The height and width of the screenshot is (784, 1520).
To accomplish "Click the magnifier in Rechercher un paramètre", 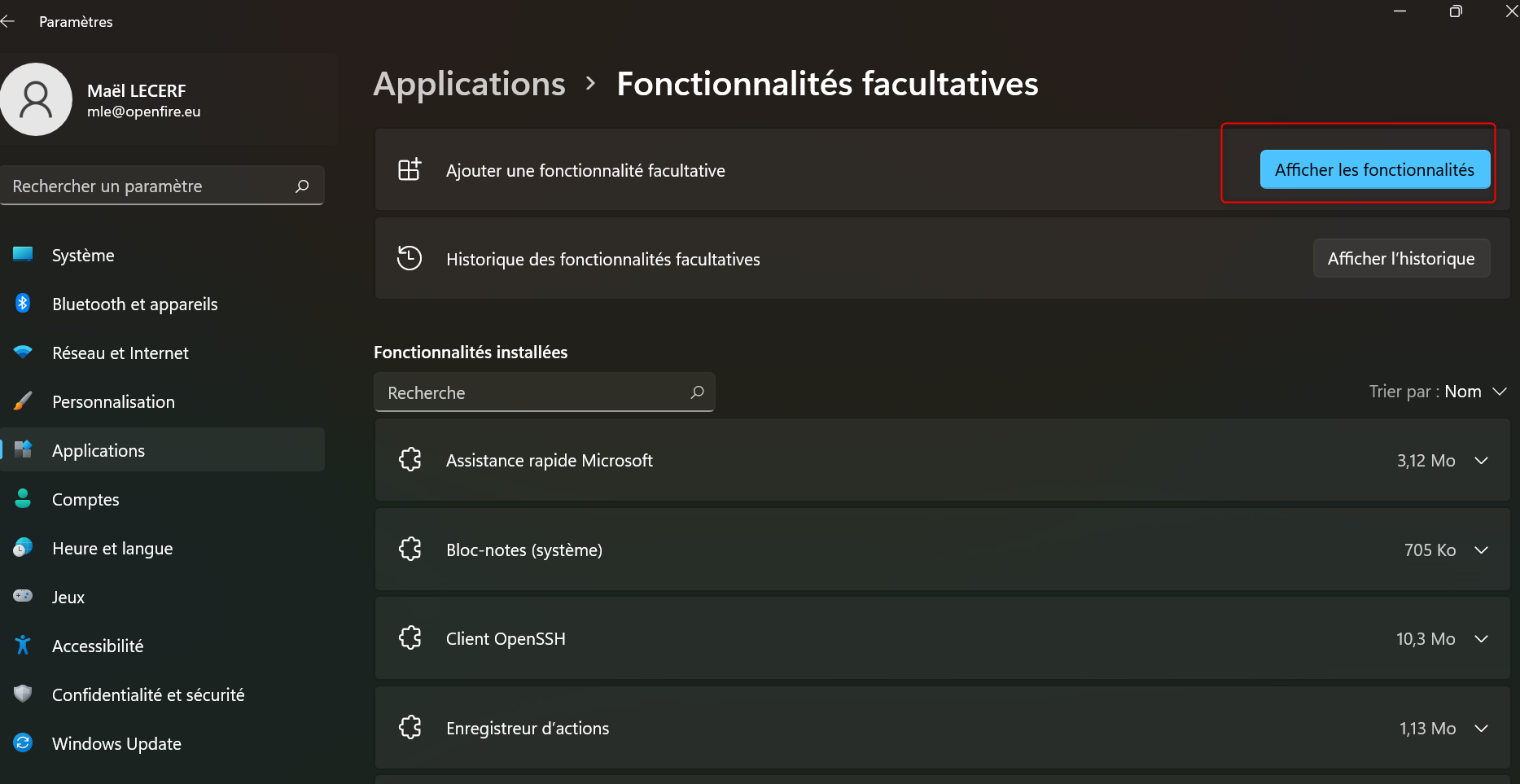I will point(302,186).
